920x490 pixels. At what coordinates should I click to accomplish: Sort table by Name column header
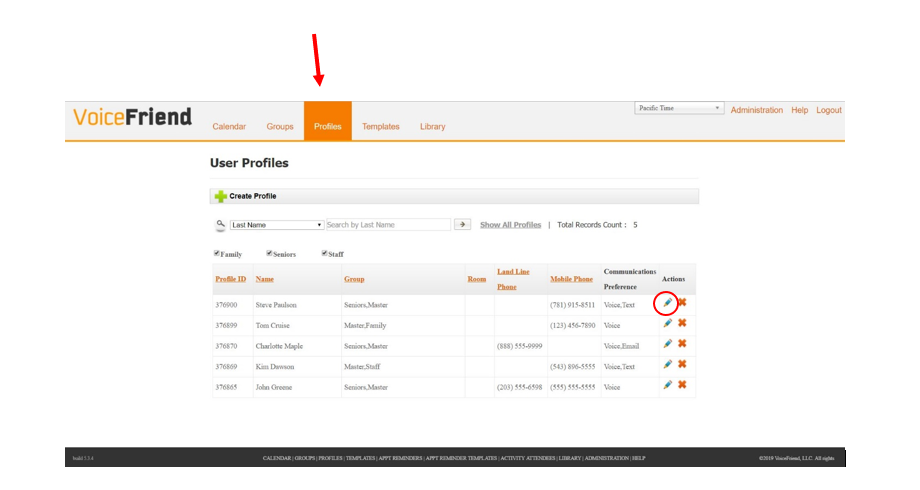coord(265,279)
